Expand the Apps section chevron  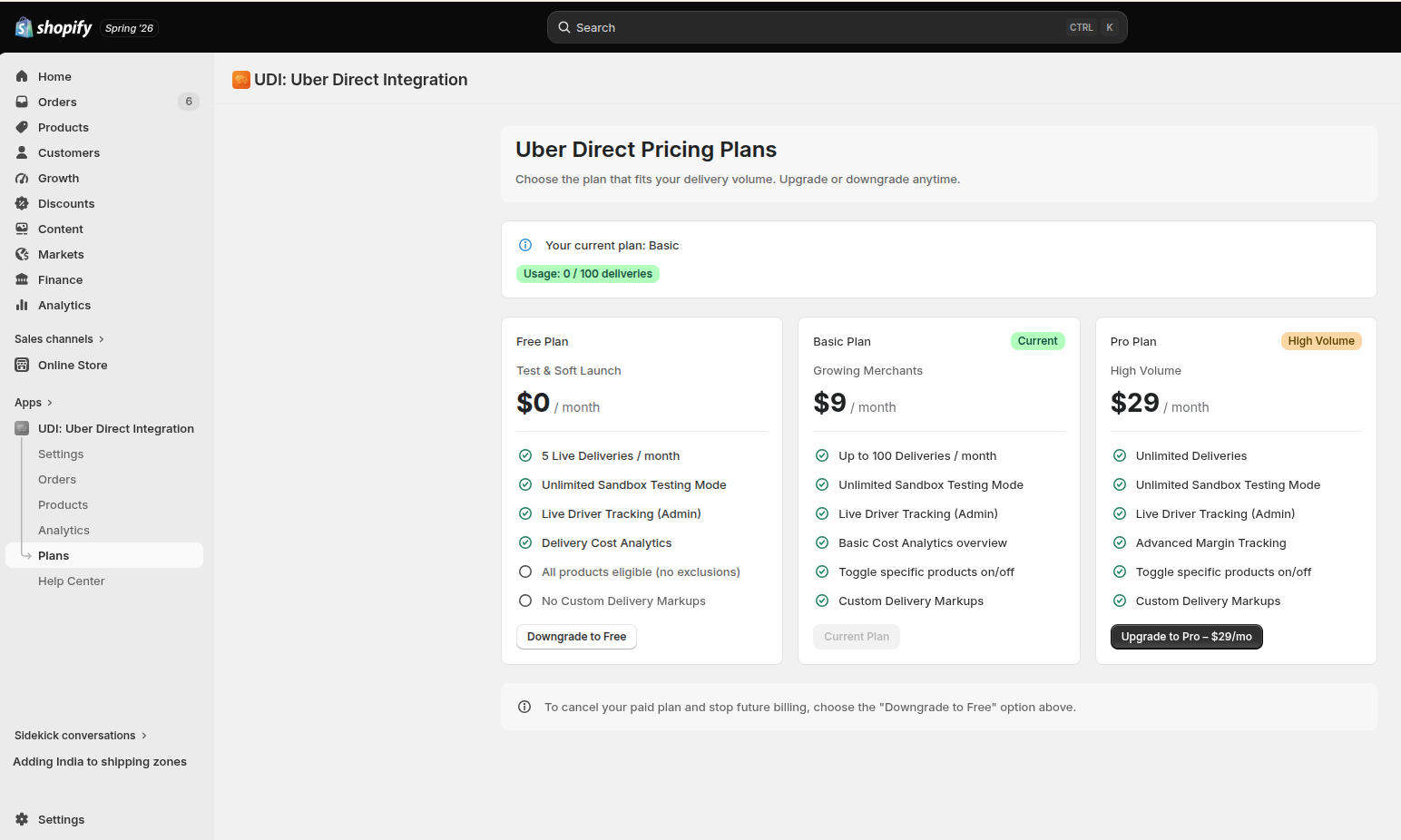pyautogui.click(x=49, y=403)
